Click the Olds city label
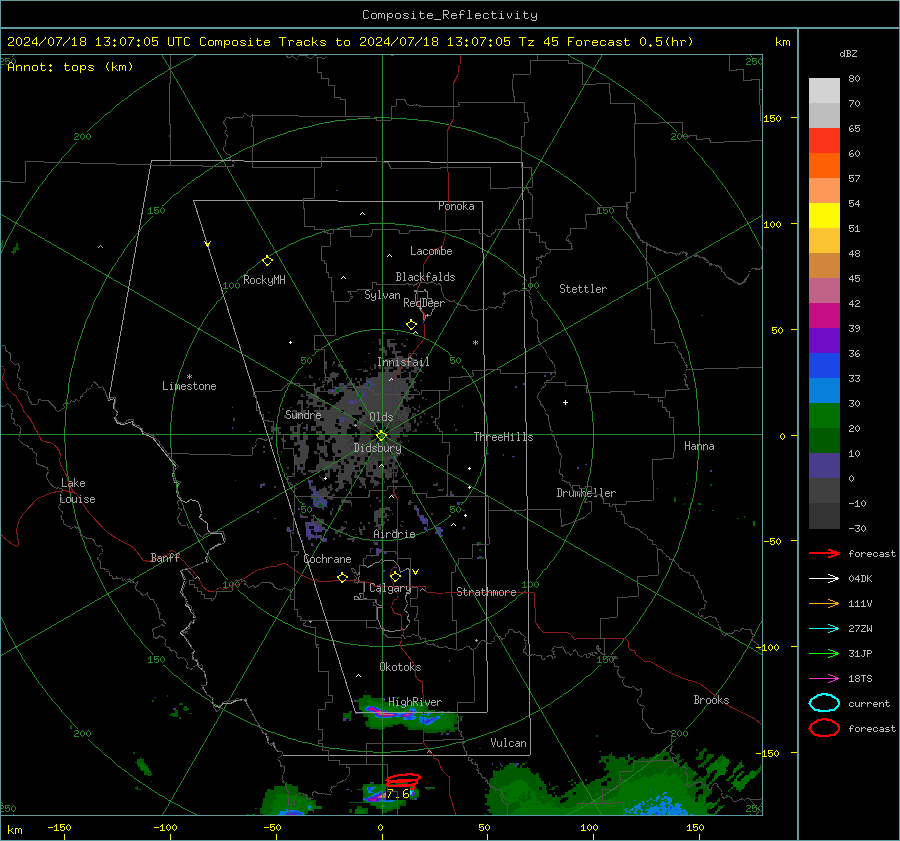Screen dimensions: 900x841 pyautogui.click(x=381, y=417)
